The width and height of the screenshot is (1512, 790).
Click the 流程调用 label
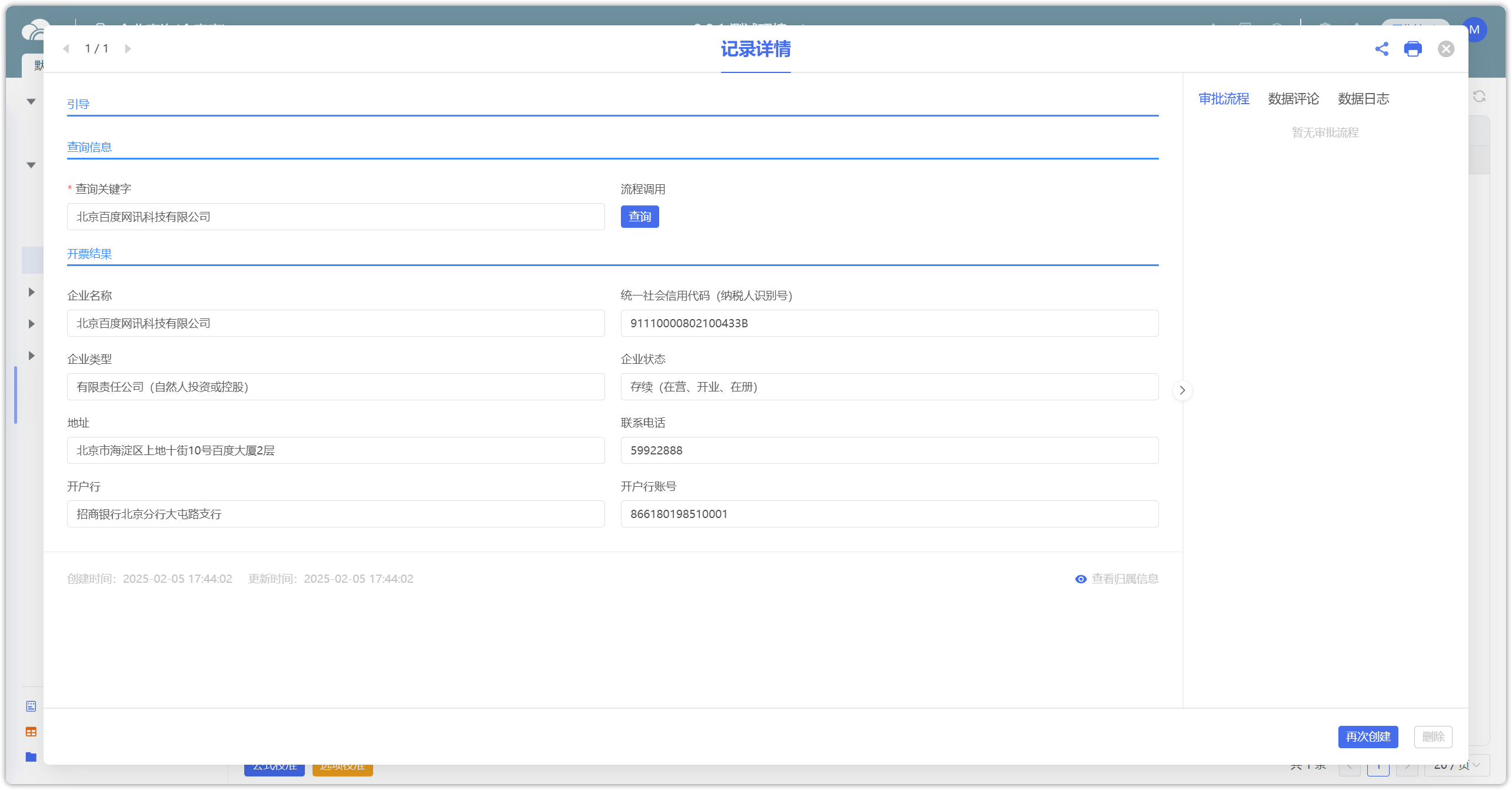tap(643, 189)
